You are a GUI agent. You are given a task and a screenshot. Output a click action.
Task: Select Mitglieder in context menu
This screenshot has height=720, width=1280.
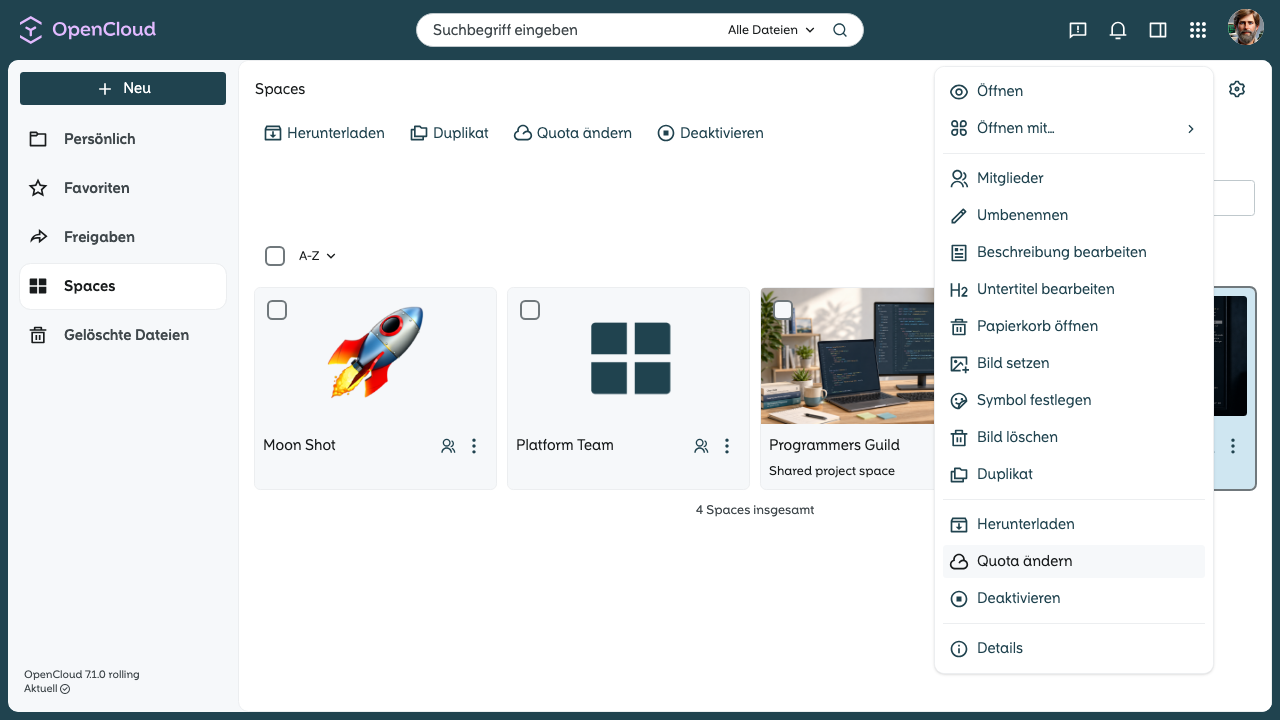click(x=1074, y=178)
